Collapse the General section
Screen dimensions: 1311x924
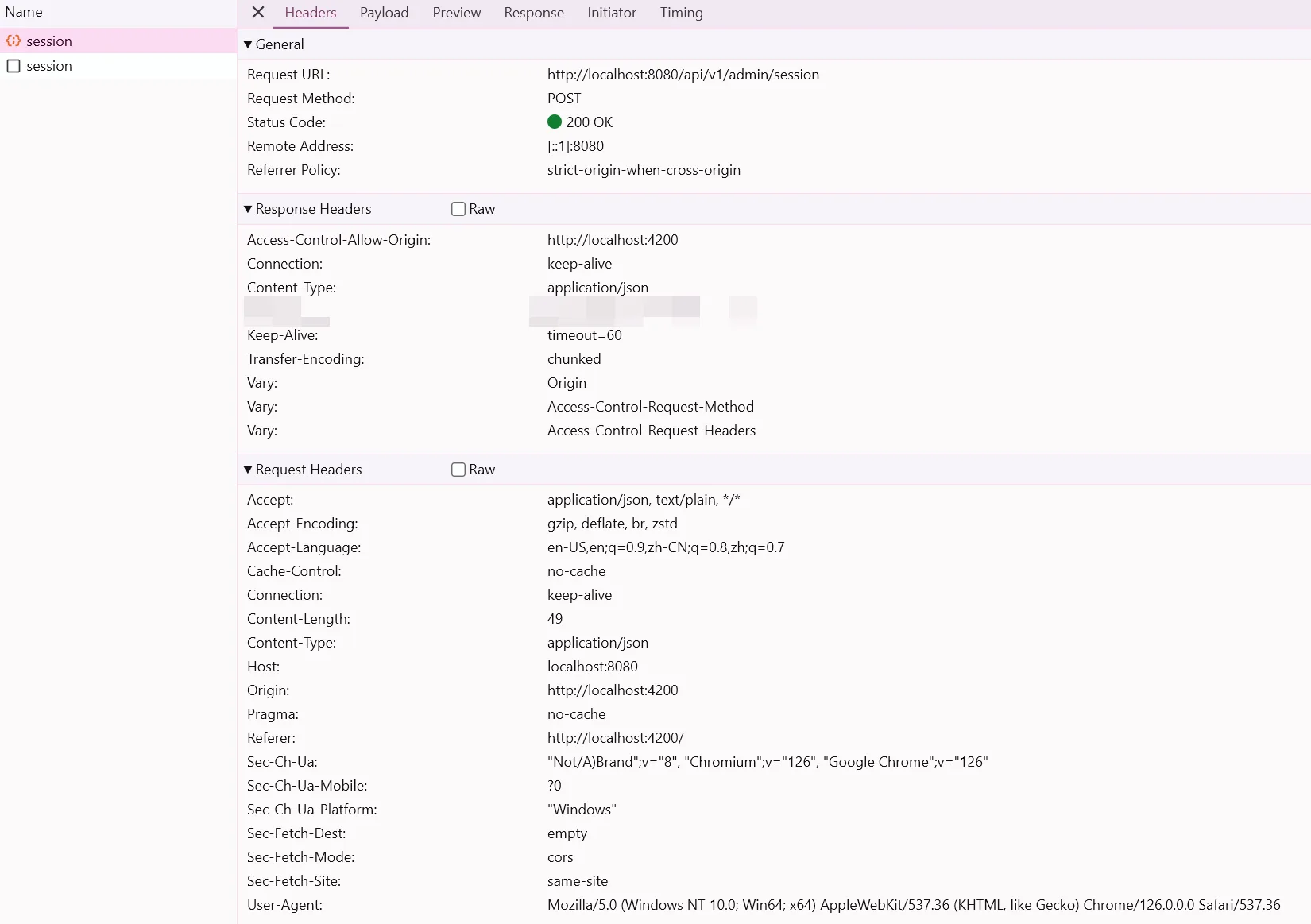click(248, 44)
